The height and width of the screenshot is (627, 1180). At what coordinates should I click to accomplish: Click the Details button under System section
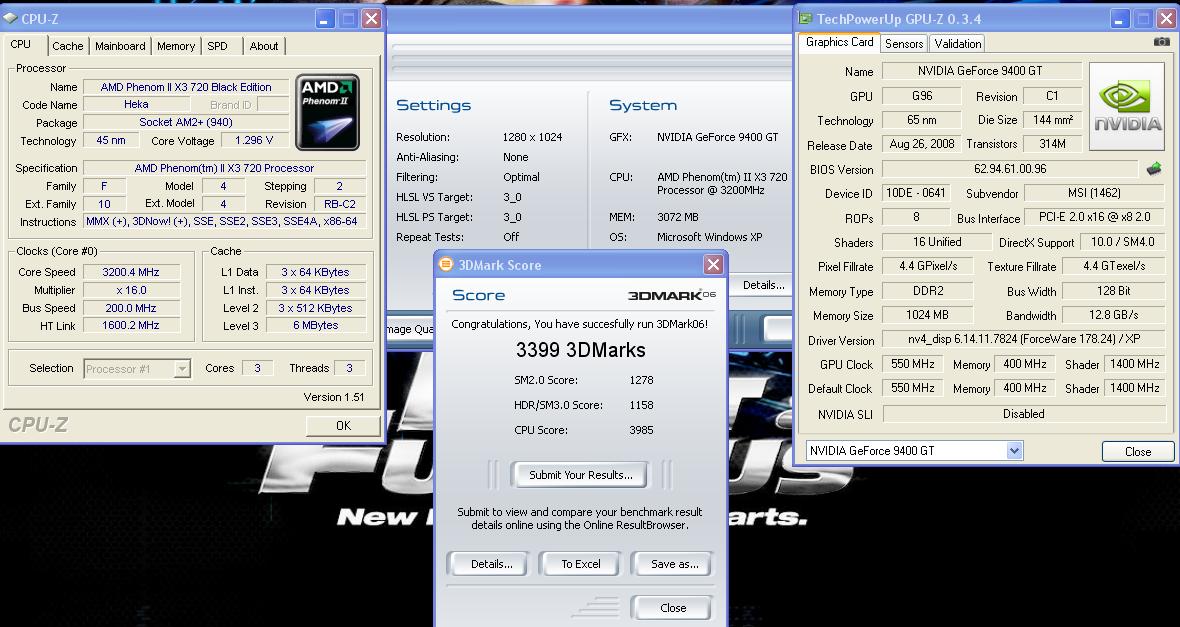762,285
